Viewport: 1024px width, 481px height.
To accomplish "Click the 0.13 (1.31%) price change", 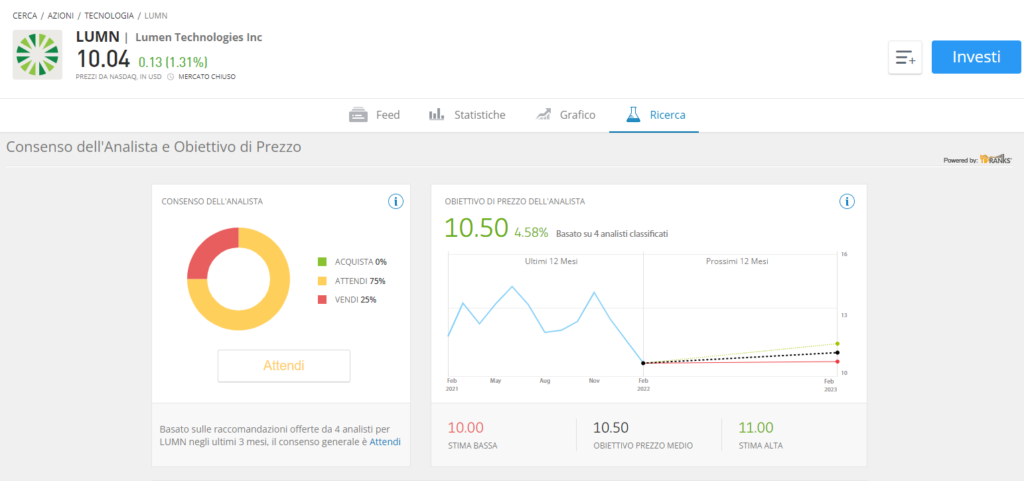I will (x=173, y=62).
